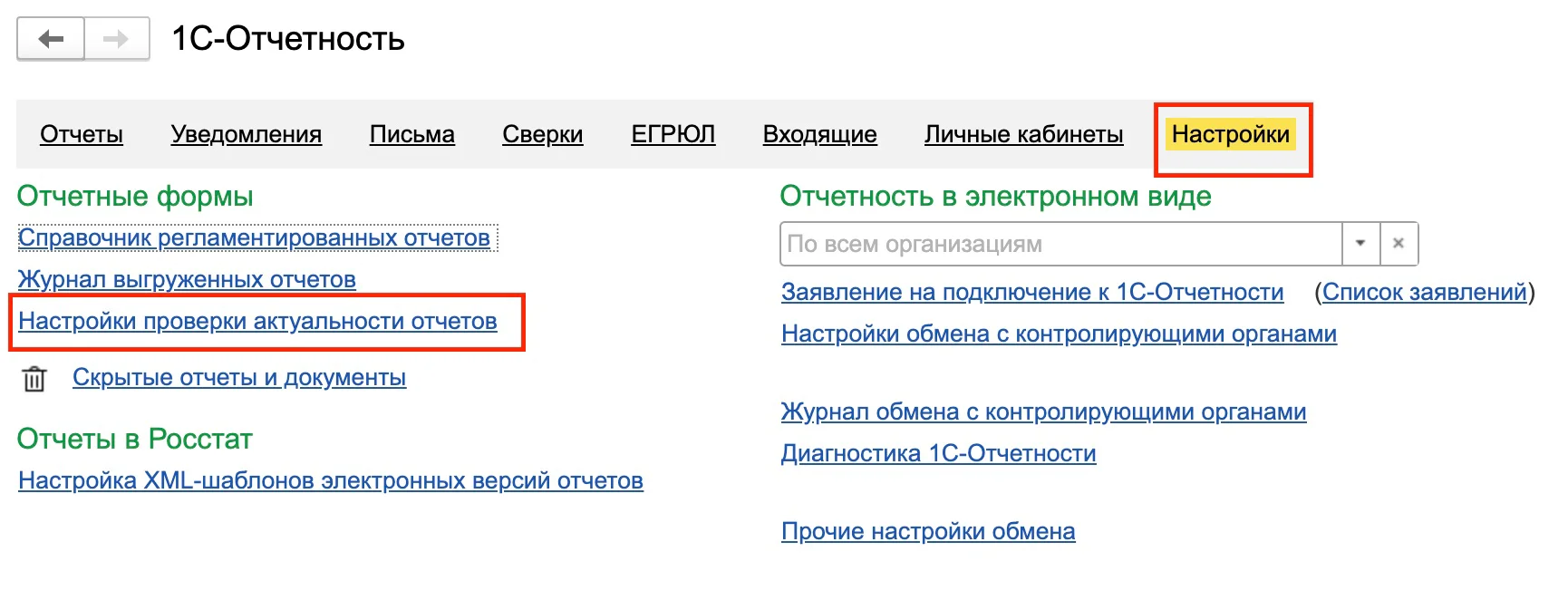Switch to the Входящие tab
The height and width of the screenshot is (600, 1568).
pos(820,134)
